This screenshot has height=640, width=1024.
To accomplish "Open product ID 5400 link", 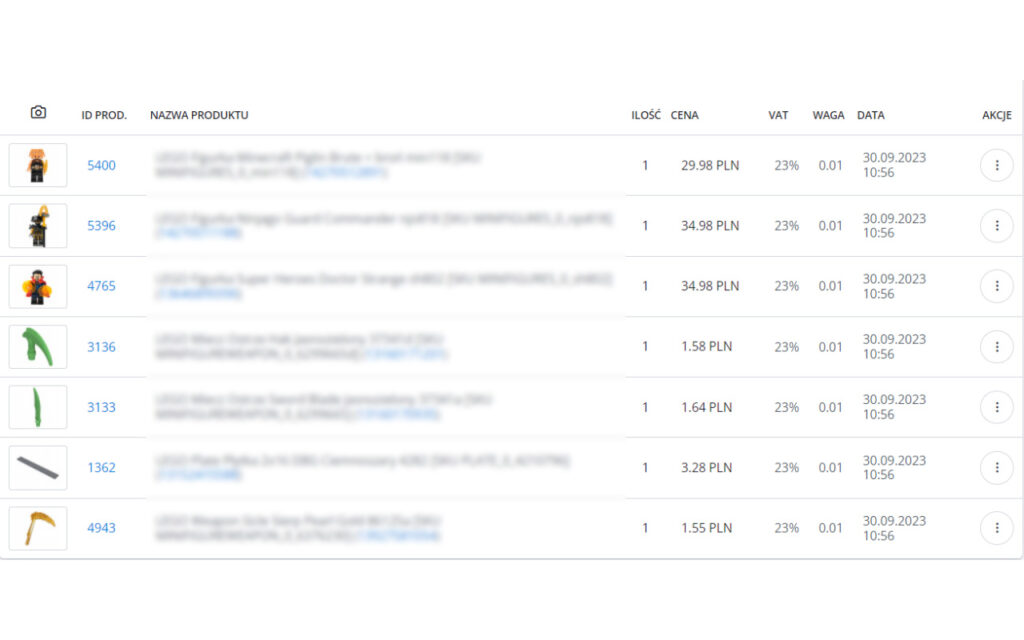I will coord(101,165).
